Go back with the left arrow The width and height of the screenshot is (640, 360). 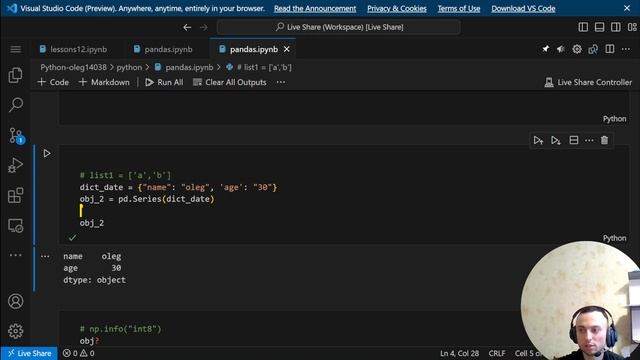pos(187,27)
